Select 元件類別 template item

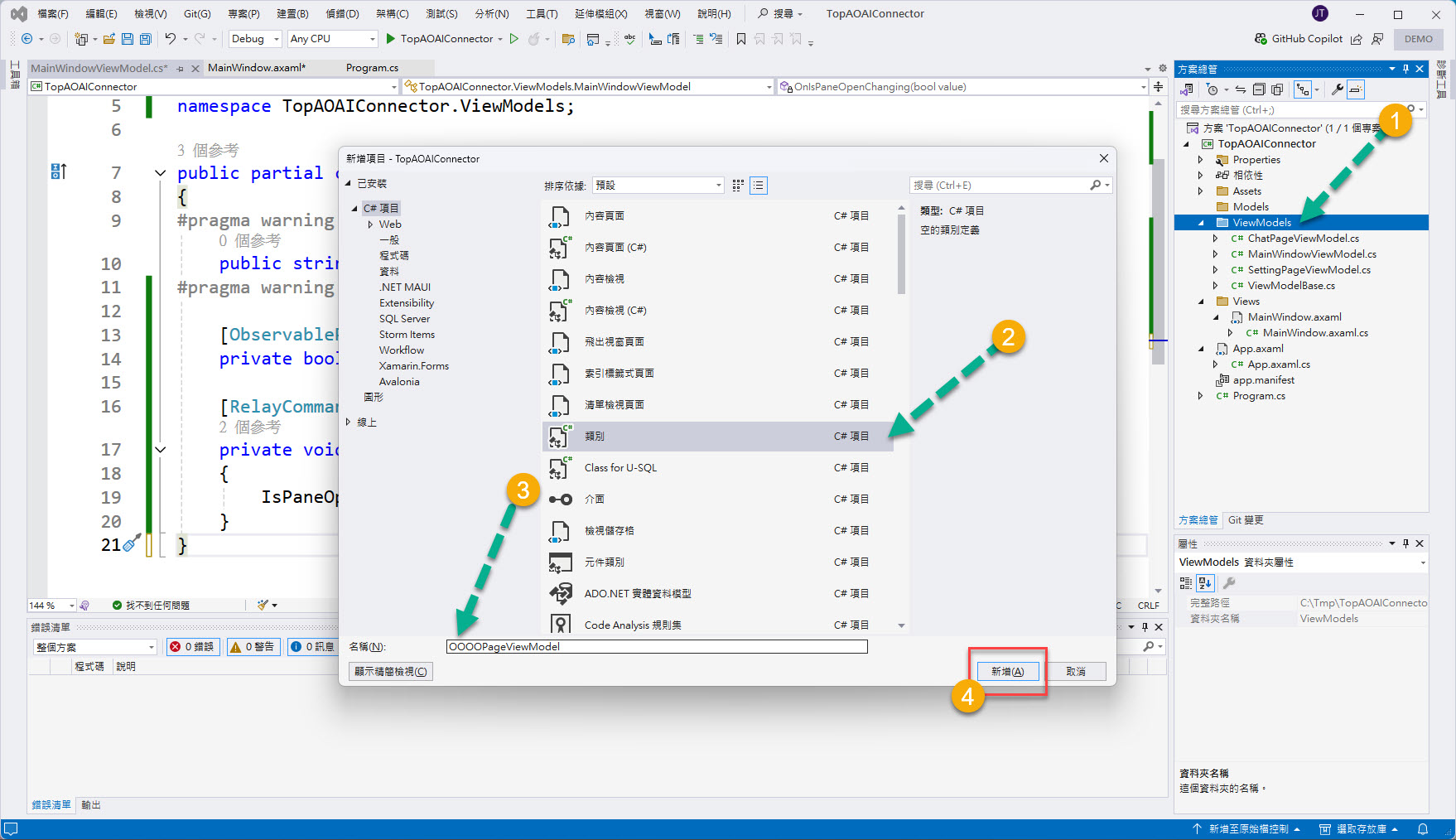[x=717, y=562]
